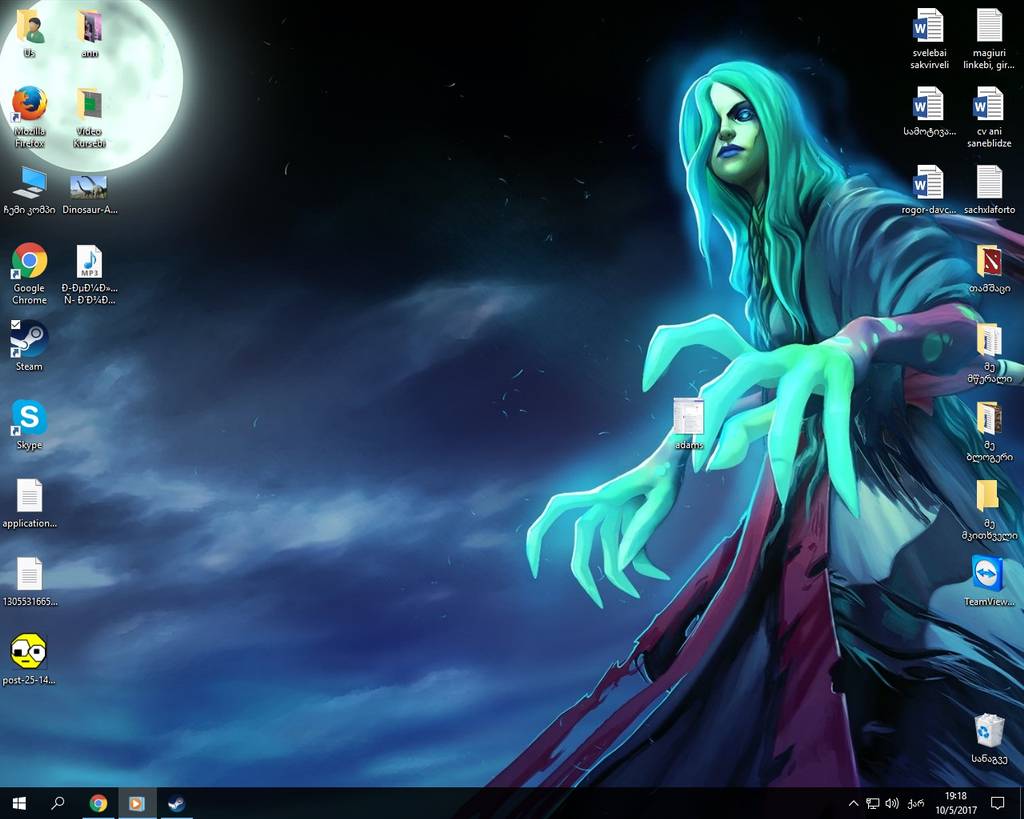This screenshot has width=1024, height=819.
Task: Open the clock showing 19:18
Action: coord(955,803)
